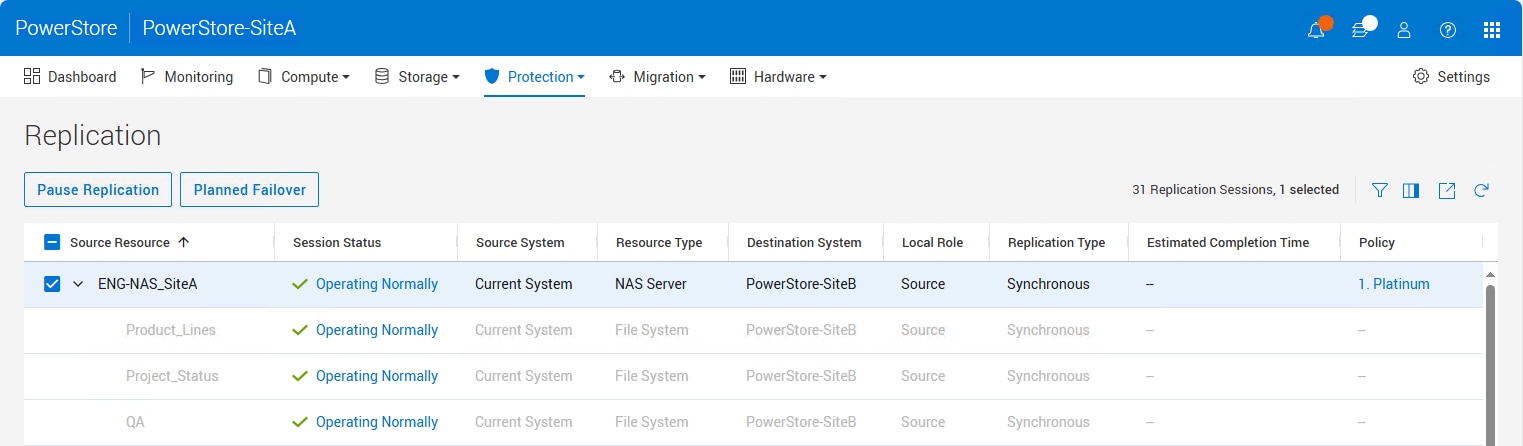Refresh the replication table

click(1482, 190)
